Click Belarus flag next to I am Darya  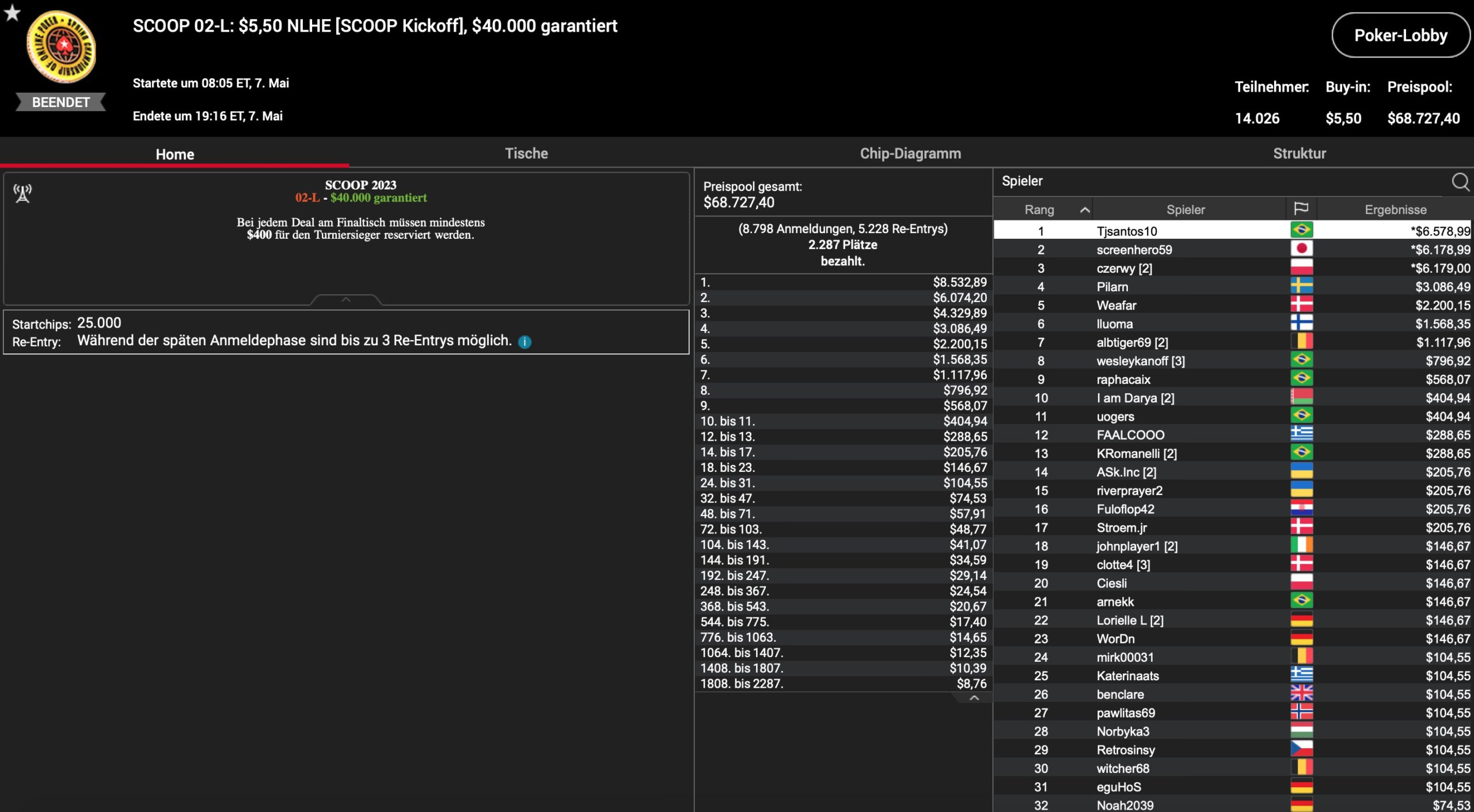1301,397
